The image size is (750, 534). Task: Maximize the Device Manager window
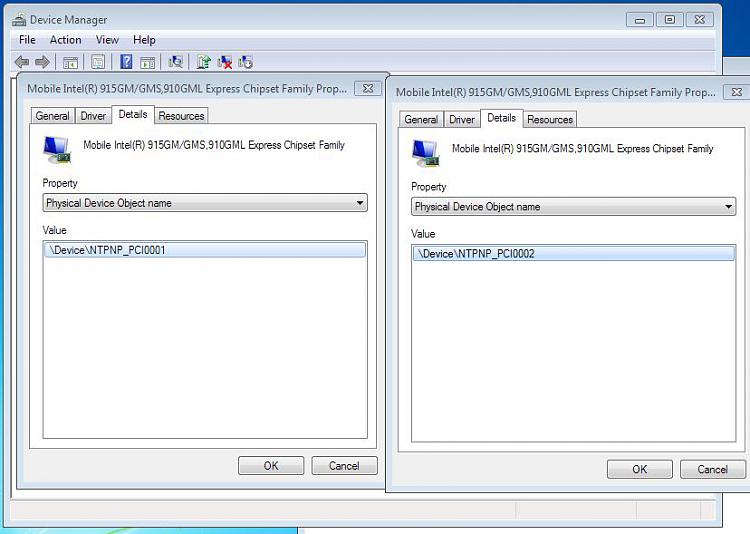670,20
